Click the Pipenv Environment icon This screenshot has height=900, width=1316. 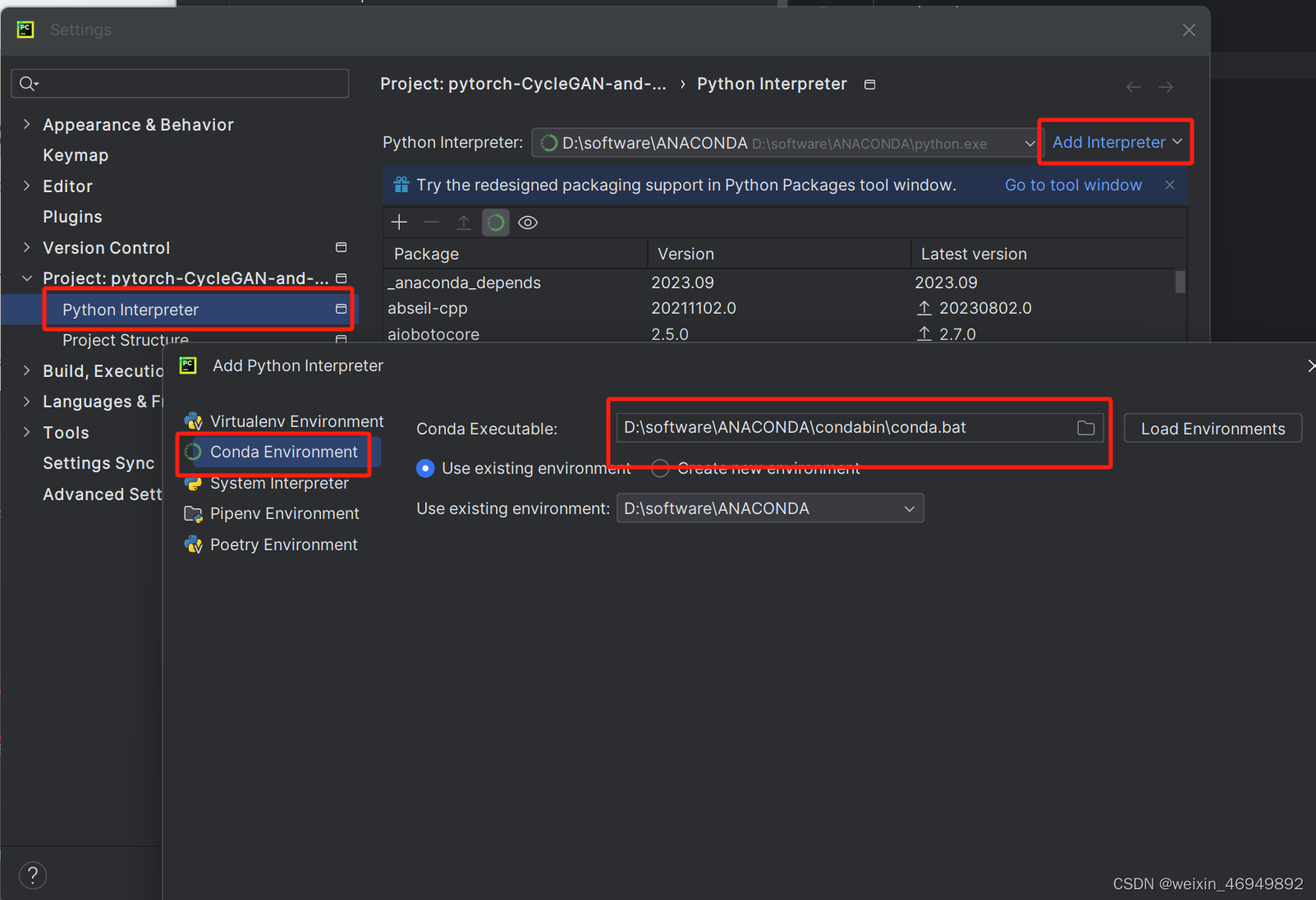194,514
